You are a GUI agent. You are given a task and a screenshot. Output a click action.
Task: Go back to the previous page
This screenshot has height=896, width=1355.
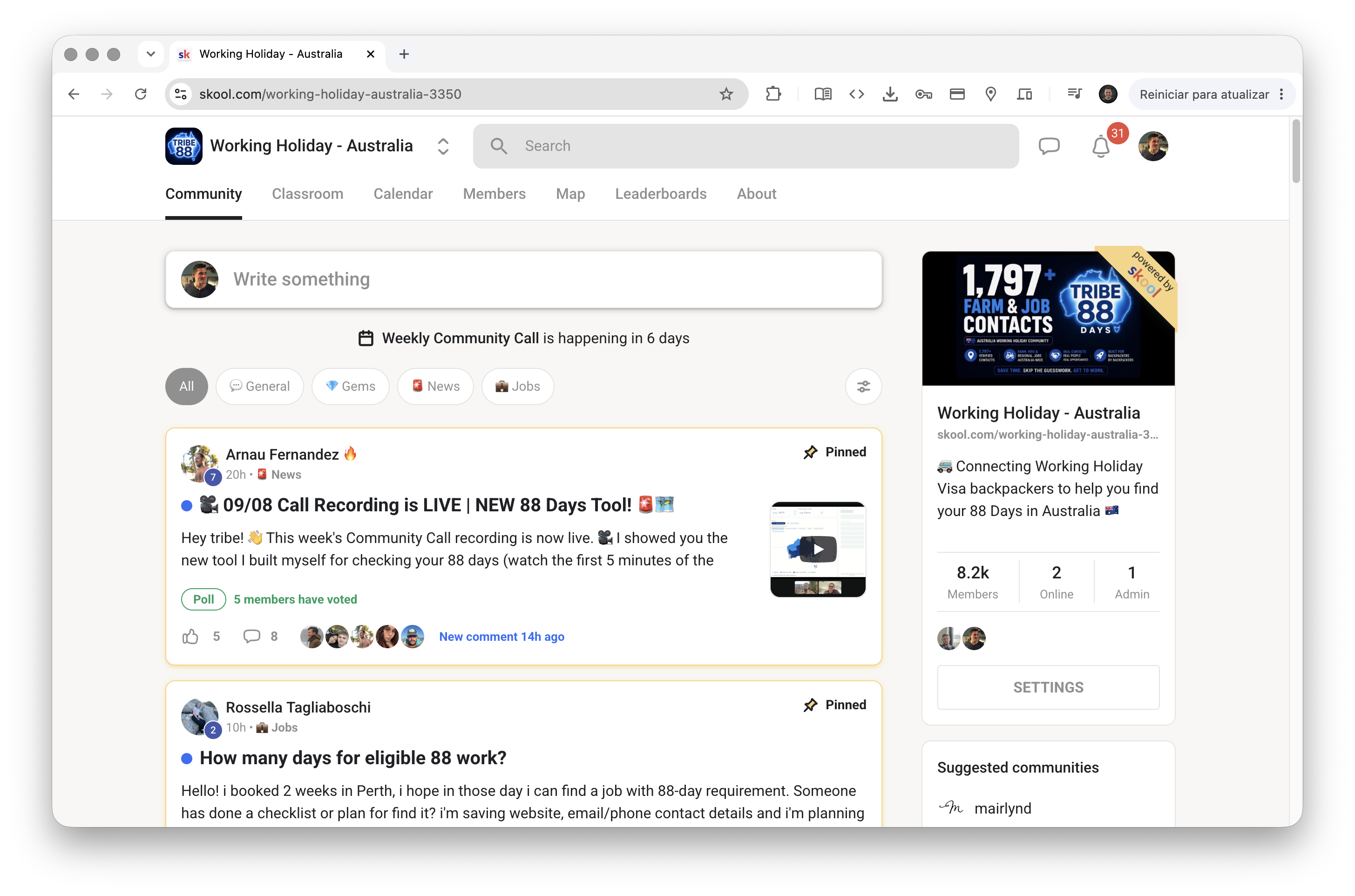tap(74, 94)
